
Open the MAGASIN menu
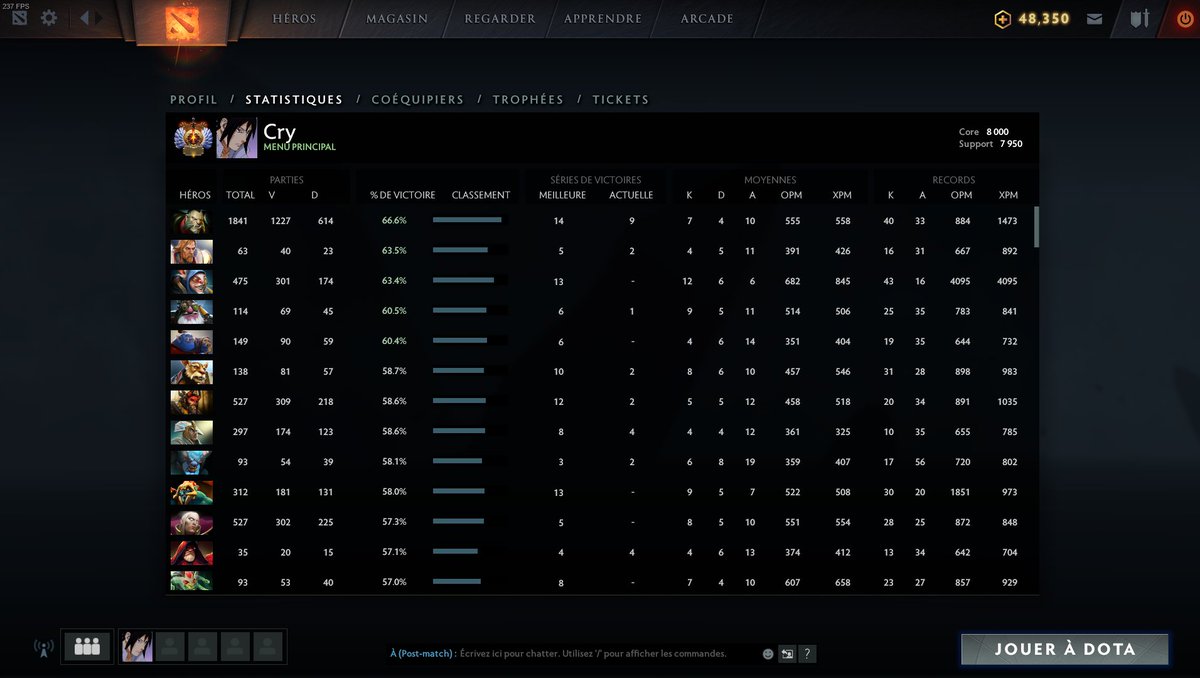tap(397, 19)
